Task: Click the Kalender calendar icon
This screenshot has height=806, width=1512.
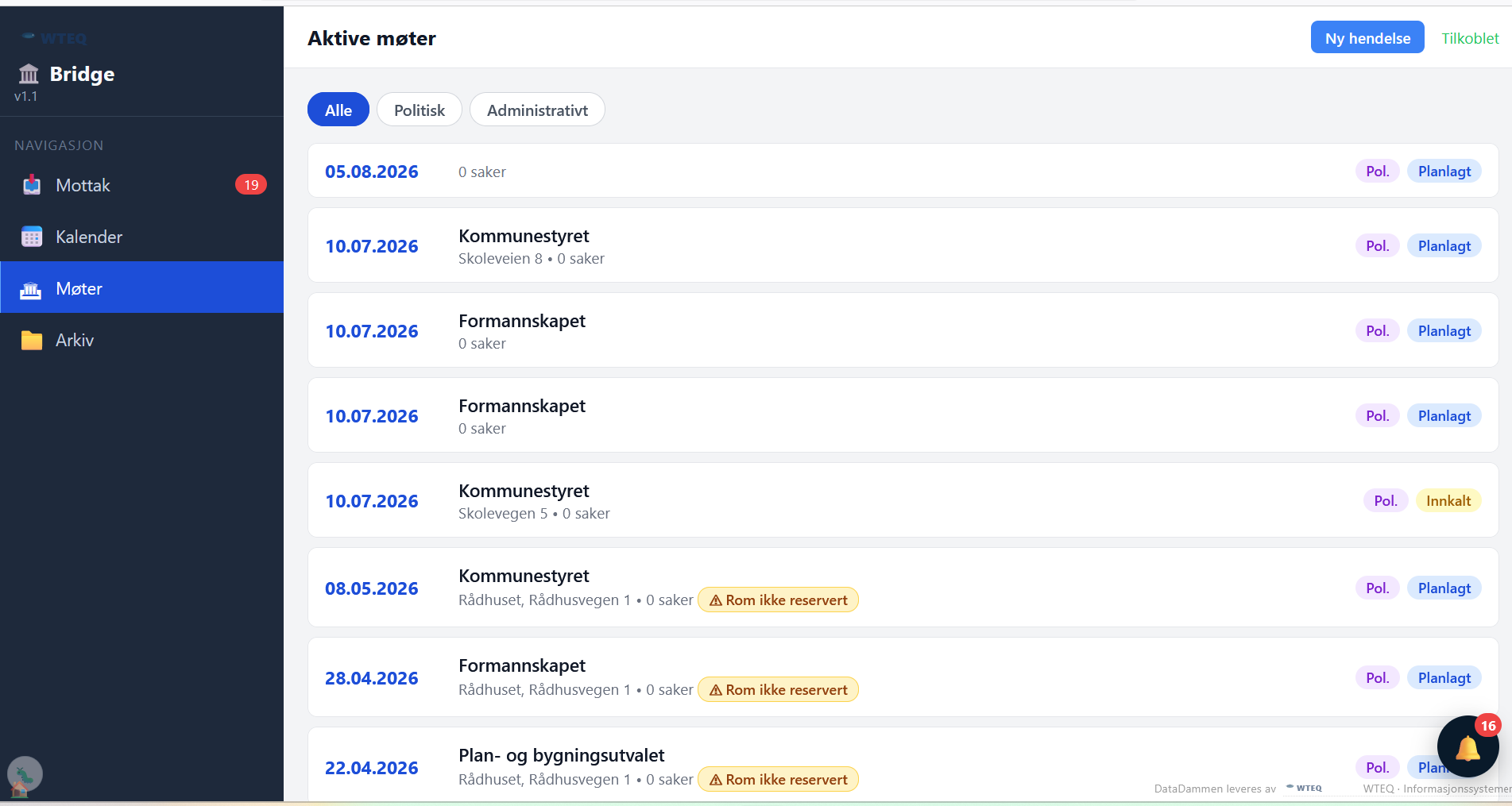Action: (32, 237)
